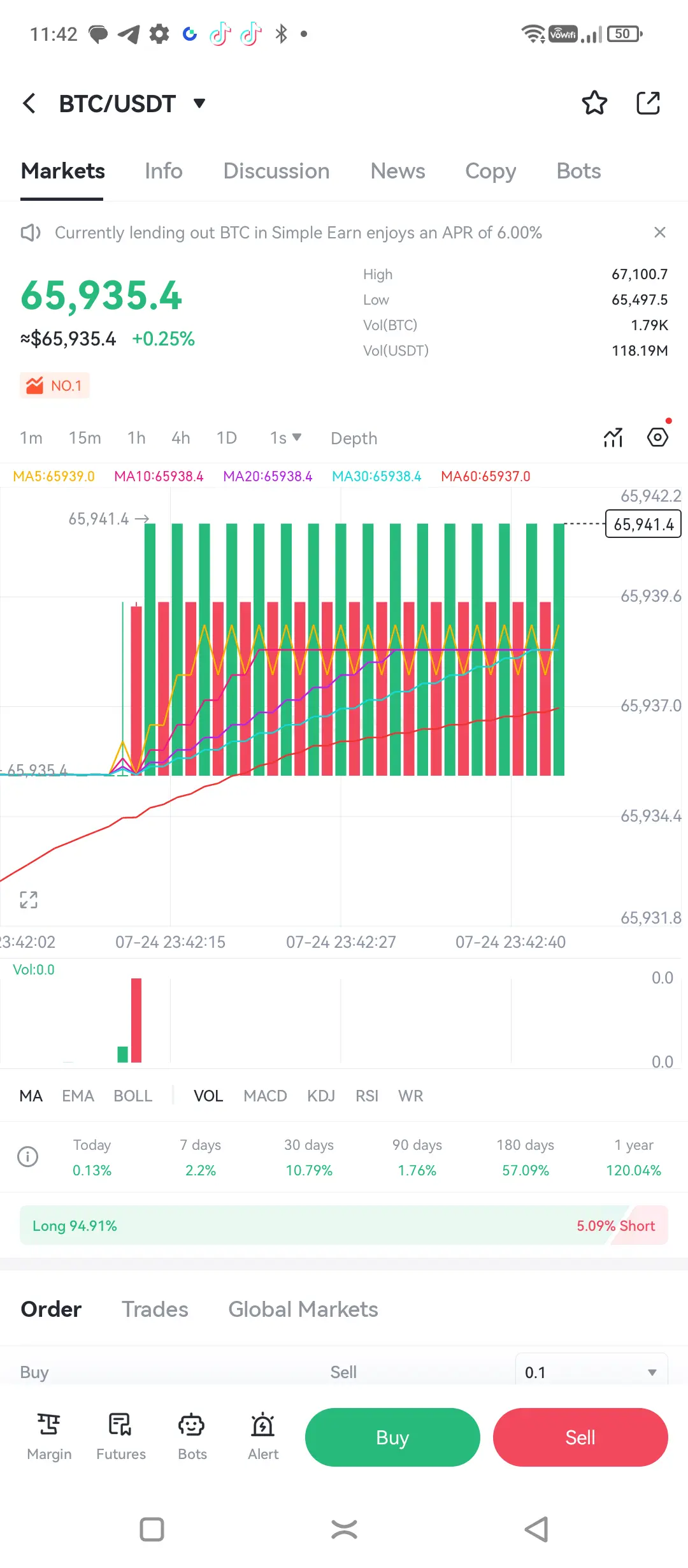Select the EMA overlay indicator
688x1568 pixels.
(78, 1096)
